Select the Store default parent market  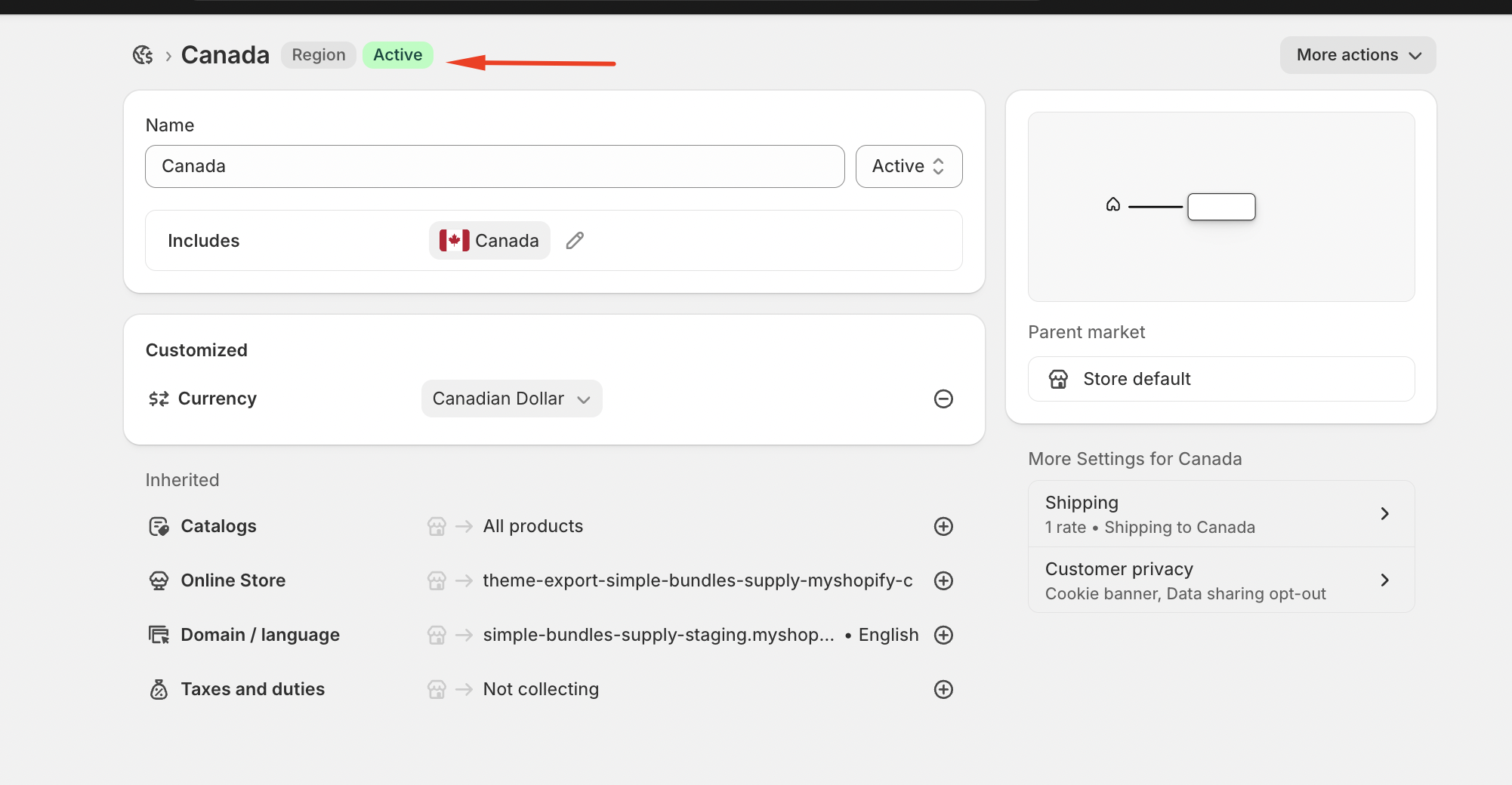click(1221, 379)
